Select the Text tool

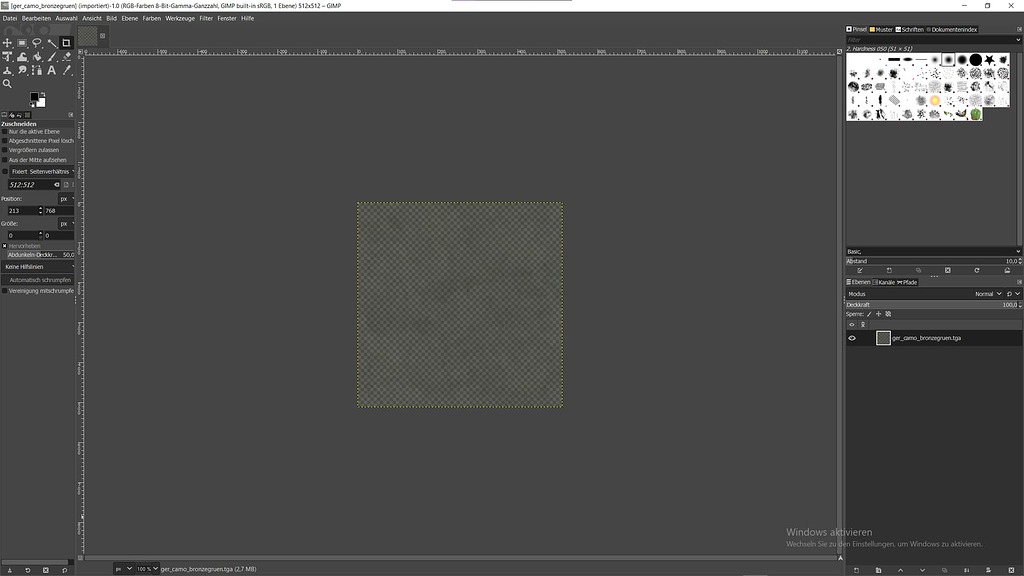[50, 70]
